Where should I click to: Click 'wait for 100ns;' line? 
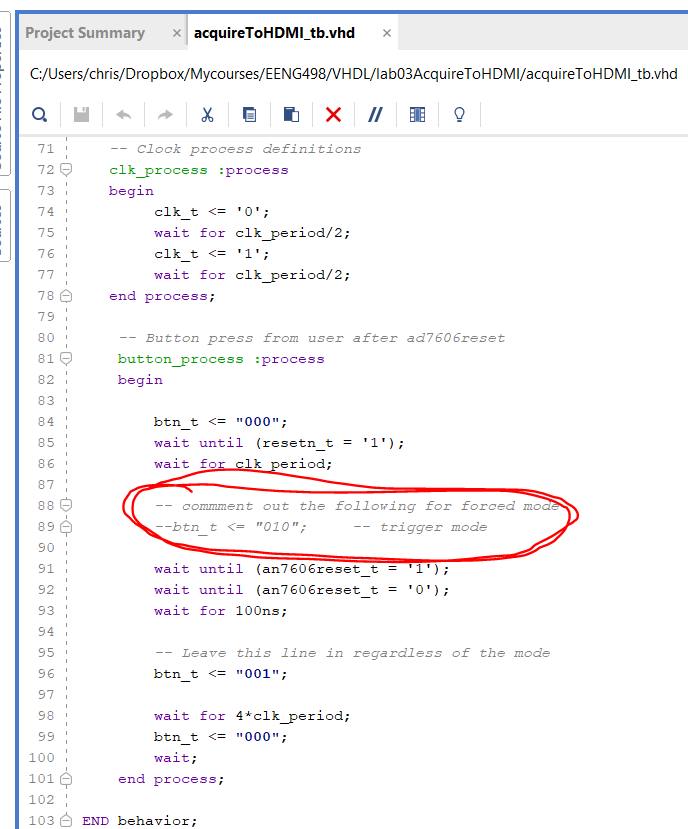[221, 611]
